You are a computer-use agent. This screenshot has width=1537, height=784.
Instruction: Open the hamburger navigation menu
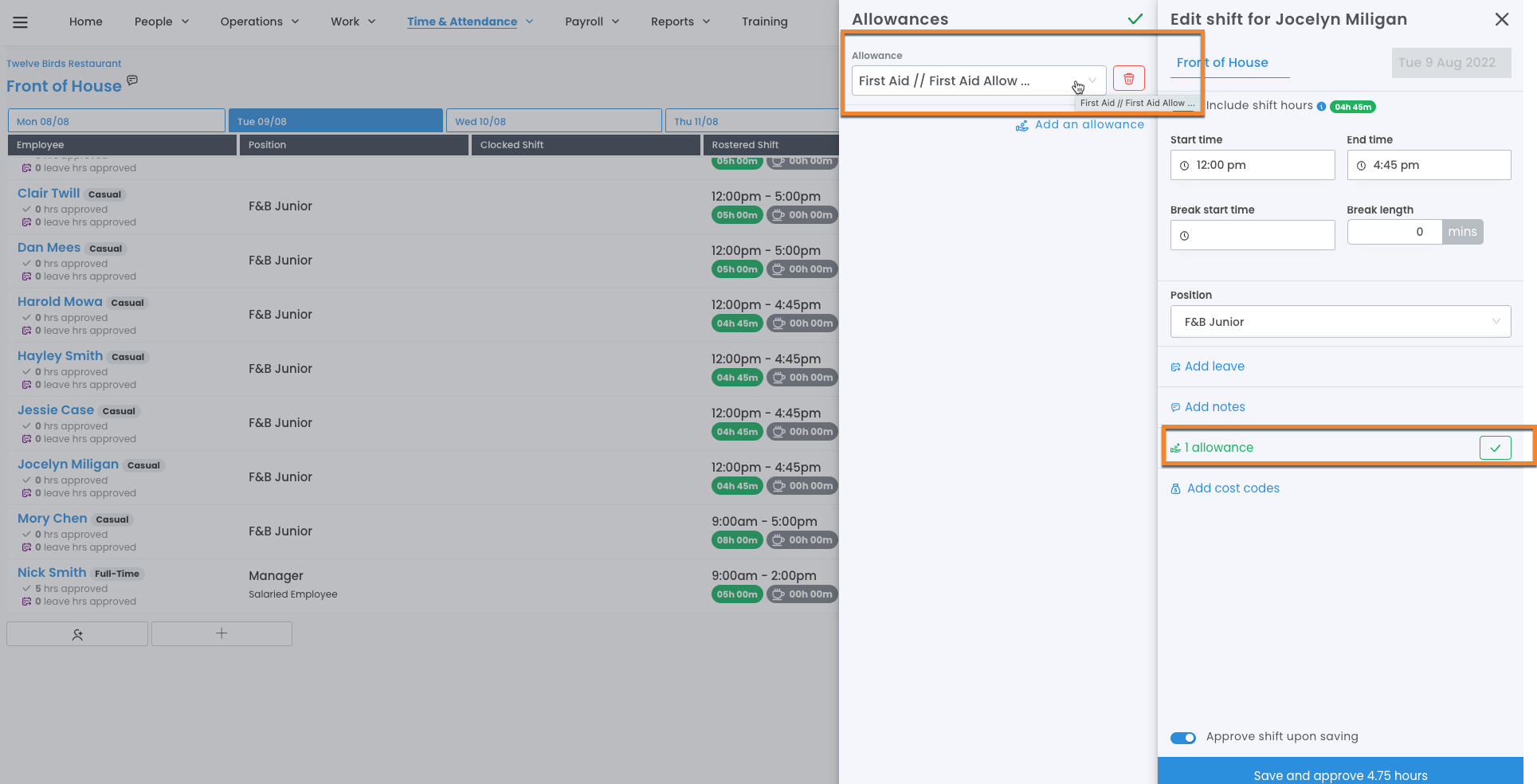(x=21, y=22)
